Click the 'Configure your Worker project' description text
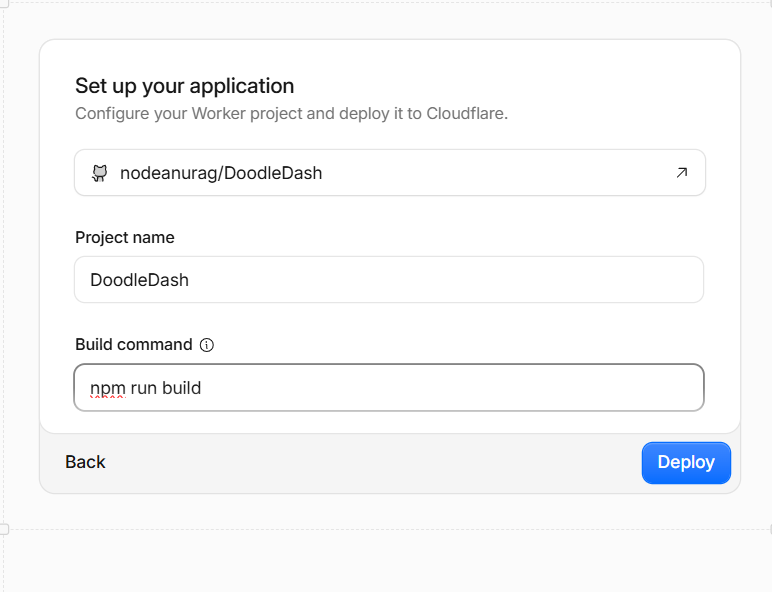Screen dimensions: 772x592 pos(291,113)
